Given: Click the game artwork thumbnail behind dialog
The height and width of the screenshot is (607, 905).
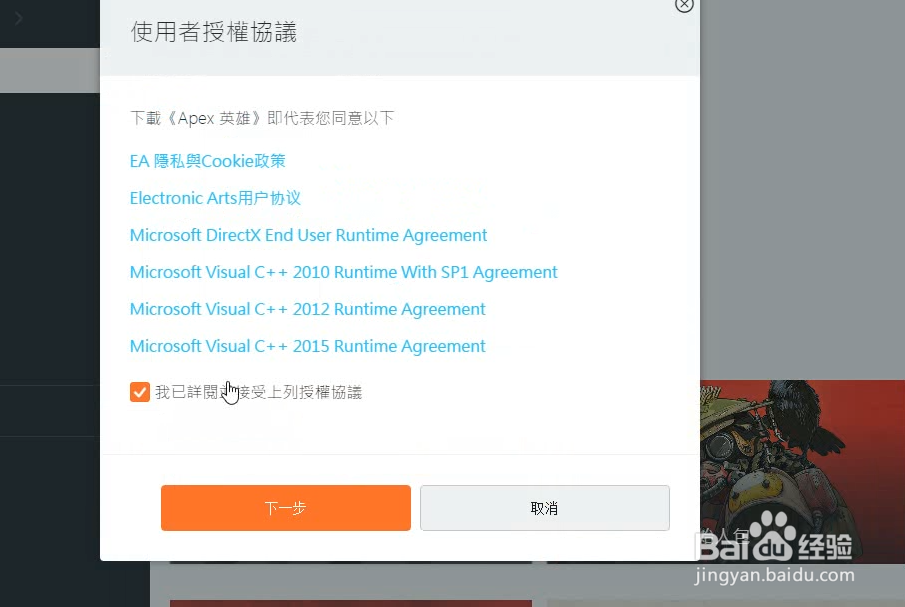Looking at the screenshot, I should click(x=802, y=470).
